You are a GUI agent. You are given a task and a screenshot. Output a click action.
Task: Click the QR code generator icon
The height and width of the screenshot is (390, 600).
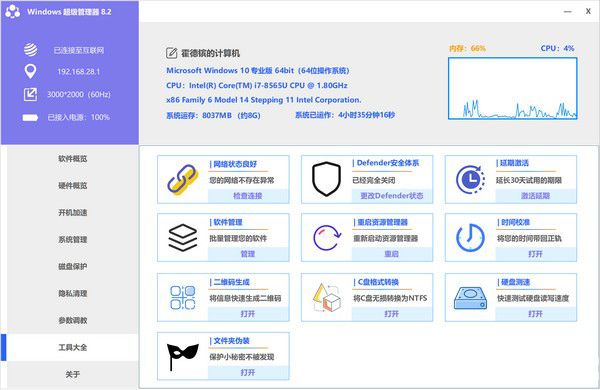pos(183,297)
